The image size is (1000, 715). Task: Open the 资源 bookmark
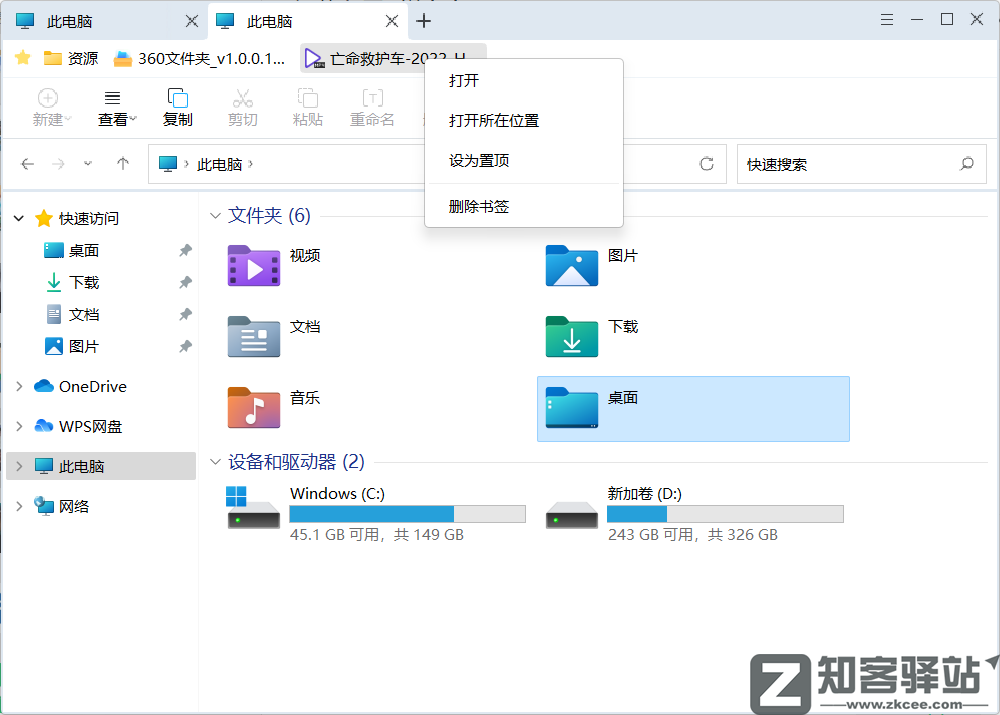[x=70, y=58]
